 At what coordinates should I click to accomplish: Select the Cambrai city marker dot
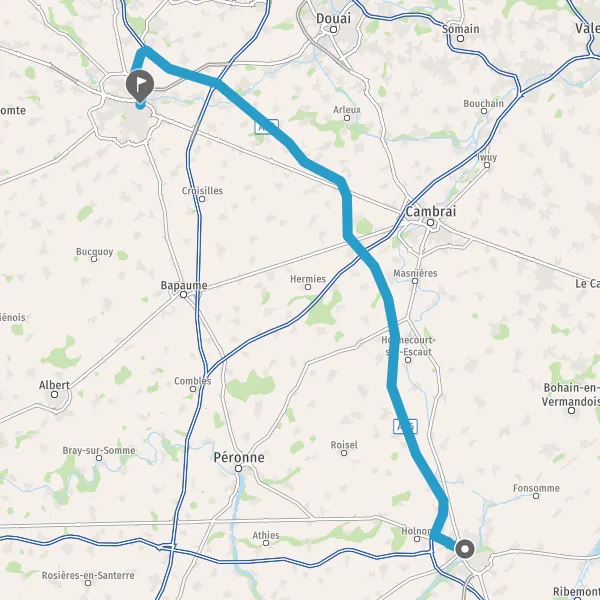[430, 222]
